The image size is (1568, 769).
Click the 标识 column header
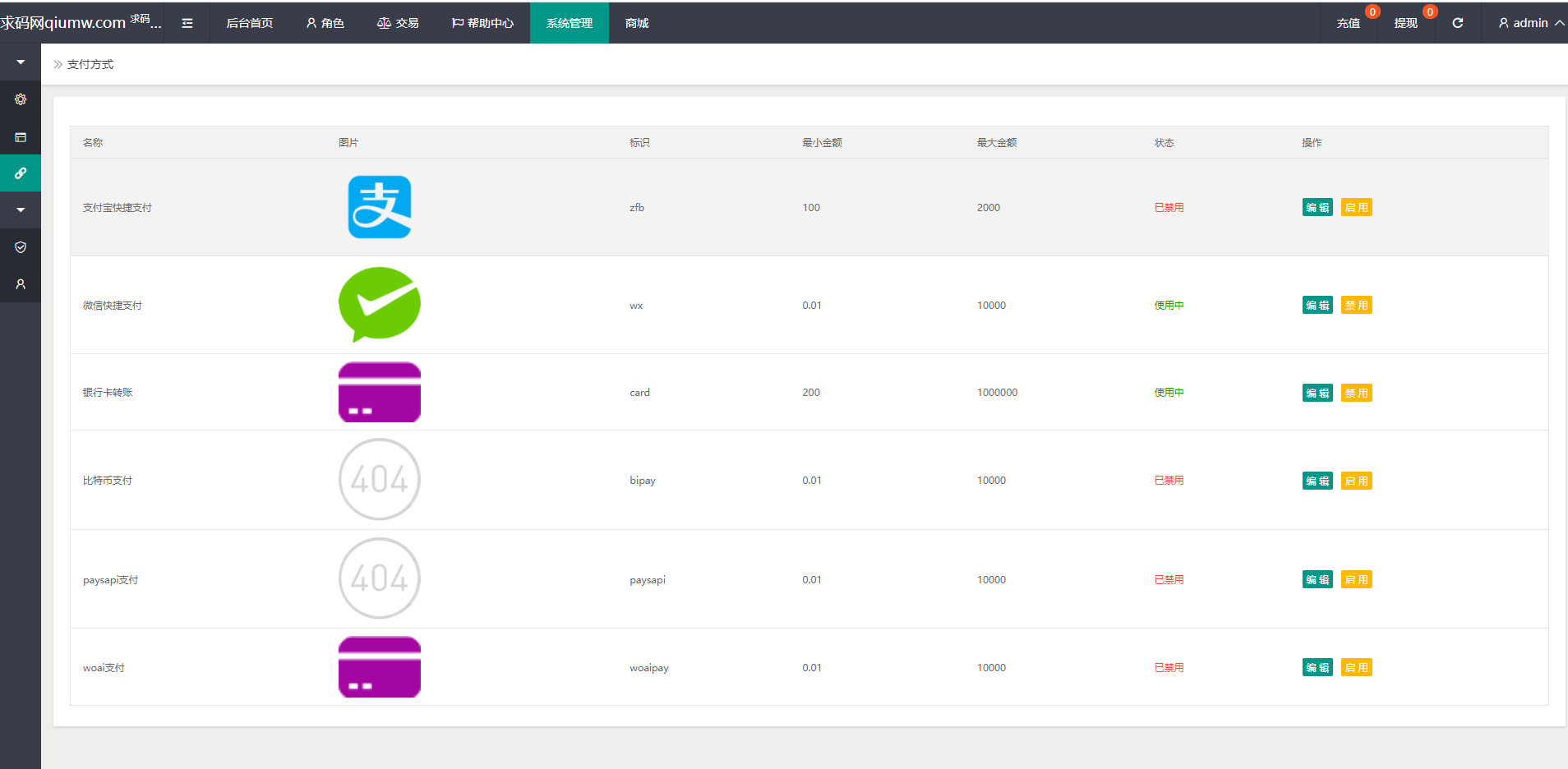point(640,142)
